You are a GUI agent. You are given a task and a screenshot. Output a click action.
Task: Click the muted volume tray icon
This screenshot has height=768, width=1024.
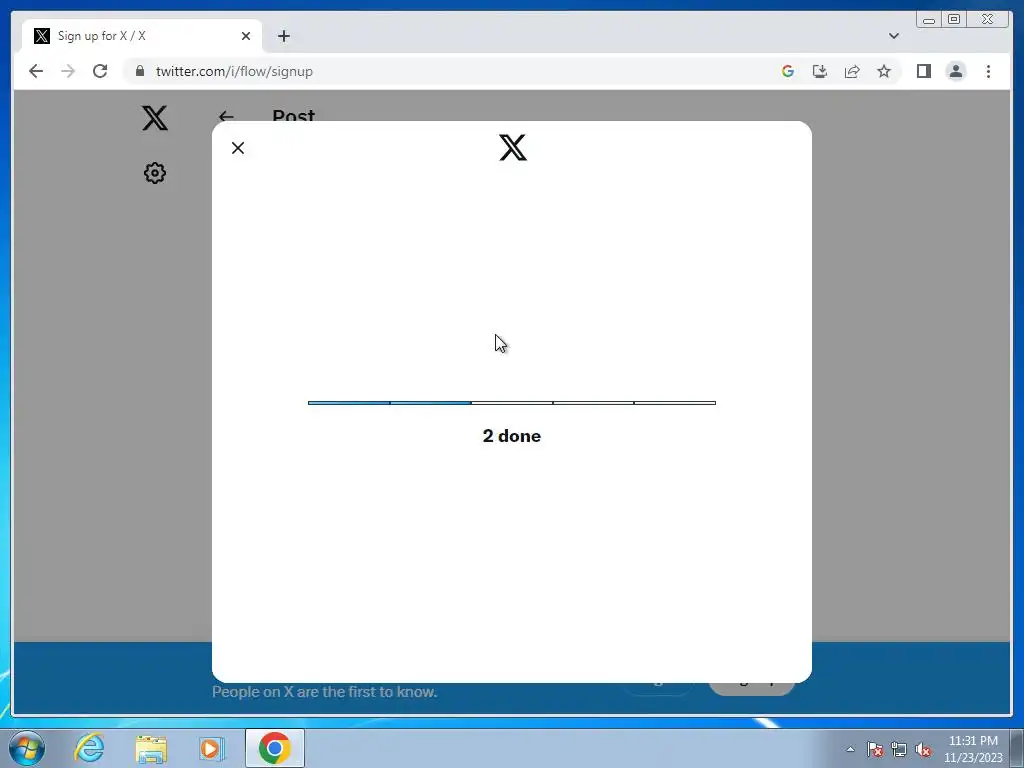923,749
